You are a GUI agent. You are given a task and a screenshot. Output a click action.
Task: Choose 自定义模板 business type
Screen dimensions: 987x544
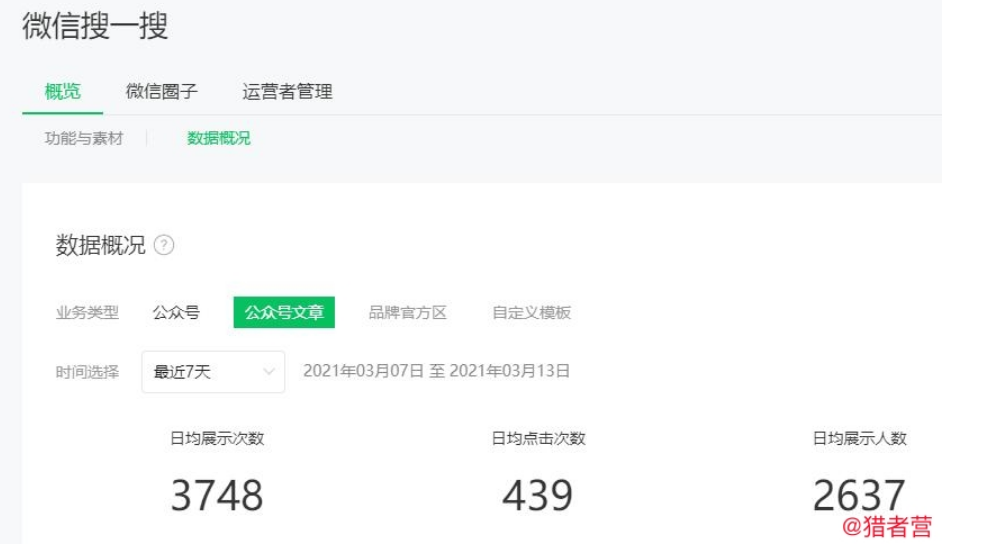tap(531, 312)
